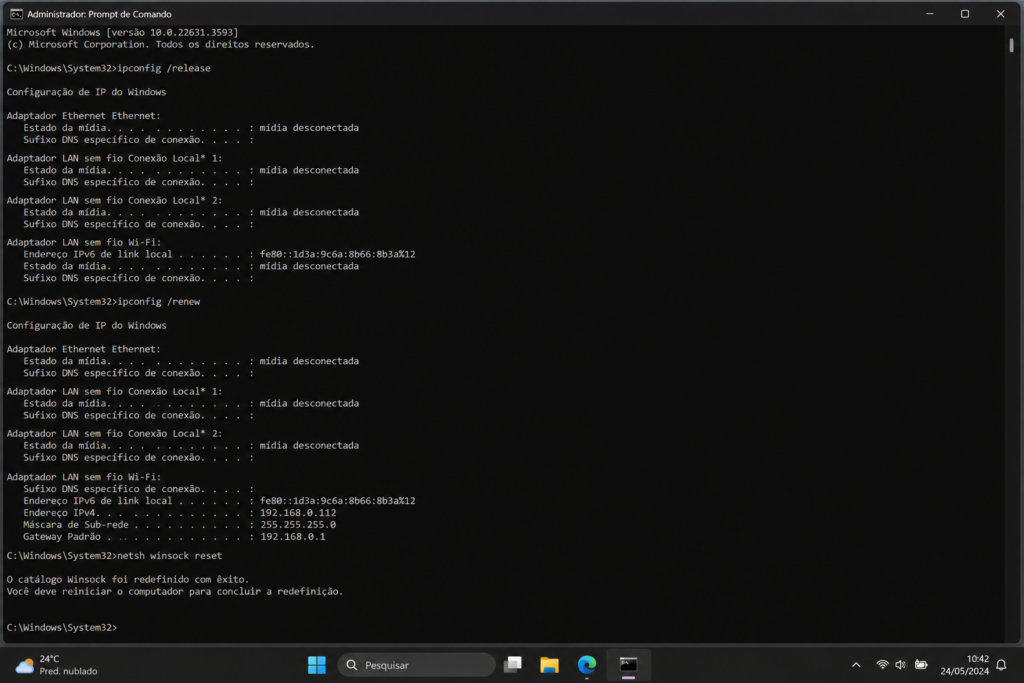Minimize the Command Prompt window

tap(929, 14)
